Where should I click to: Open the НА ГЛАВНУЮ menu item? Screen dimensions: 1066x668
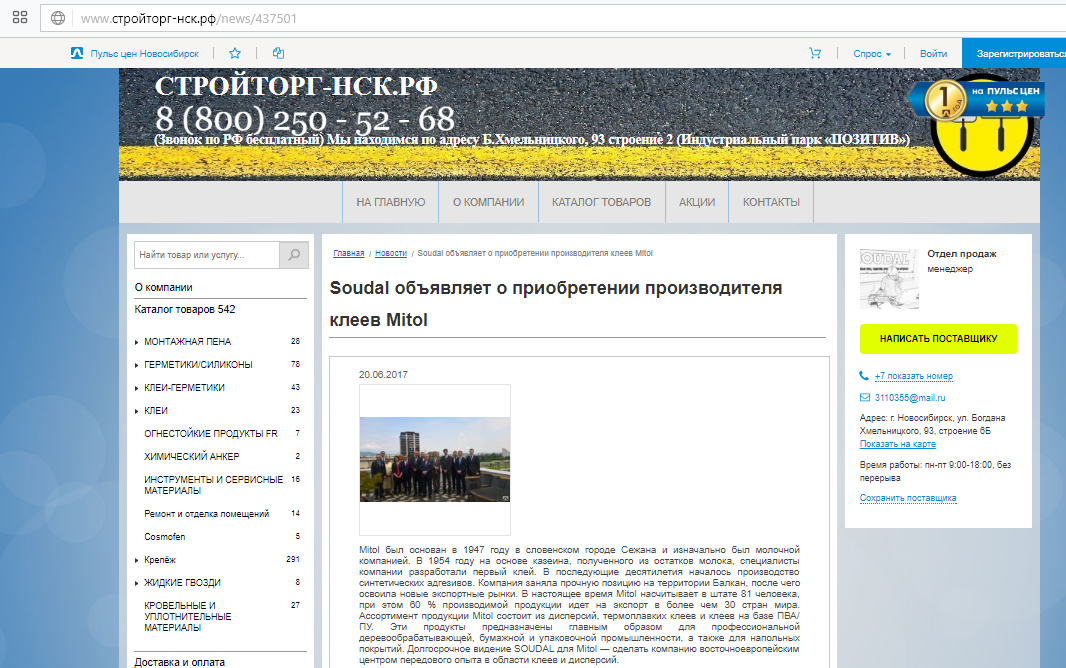click(x=391, y=202)
